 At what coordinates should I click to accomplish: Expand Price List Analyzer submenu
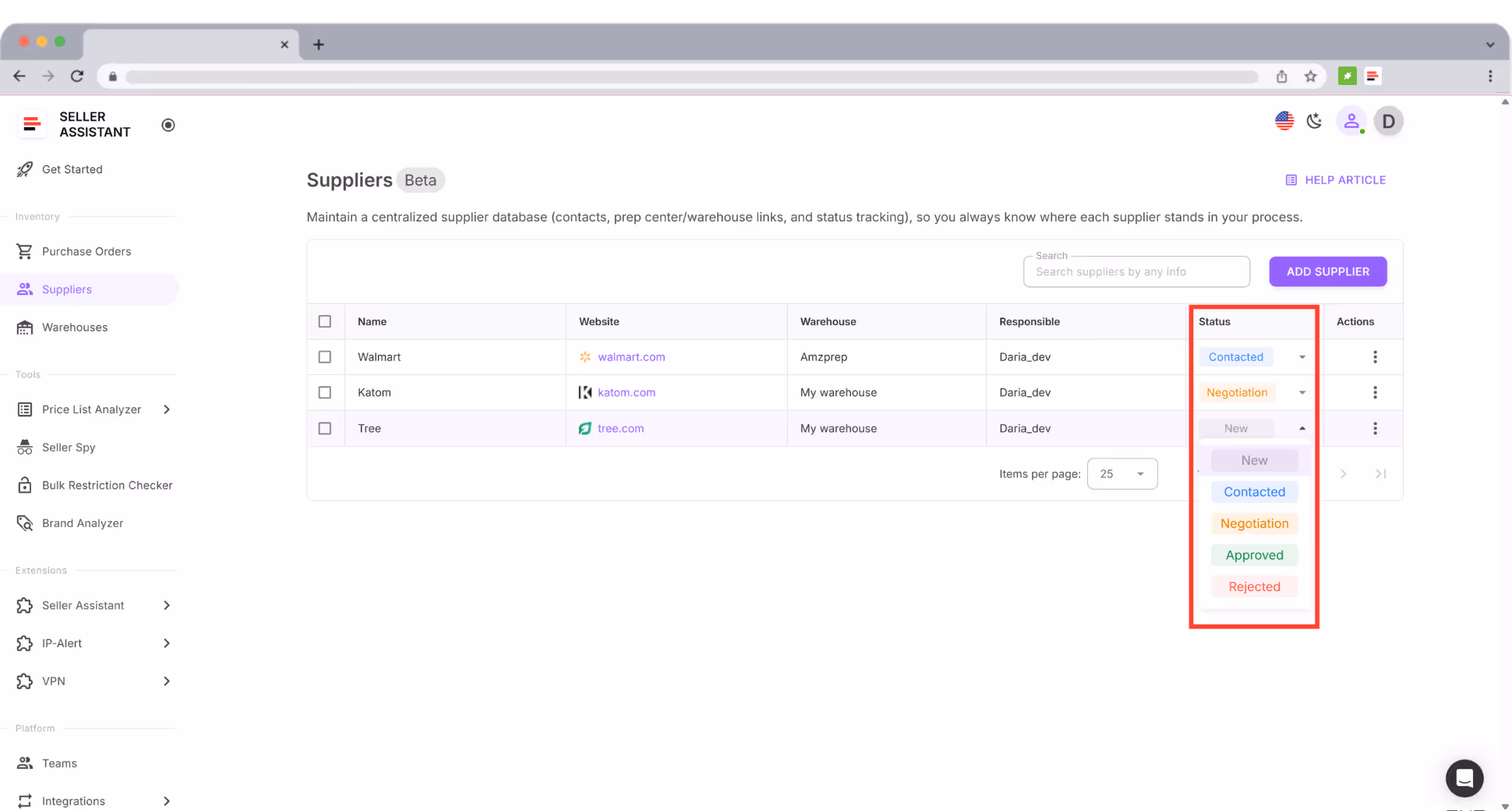point(167,409)
